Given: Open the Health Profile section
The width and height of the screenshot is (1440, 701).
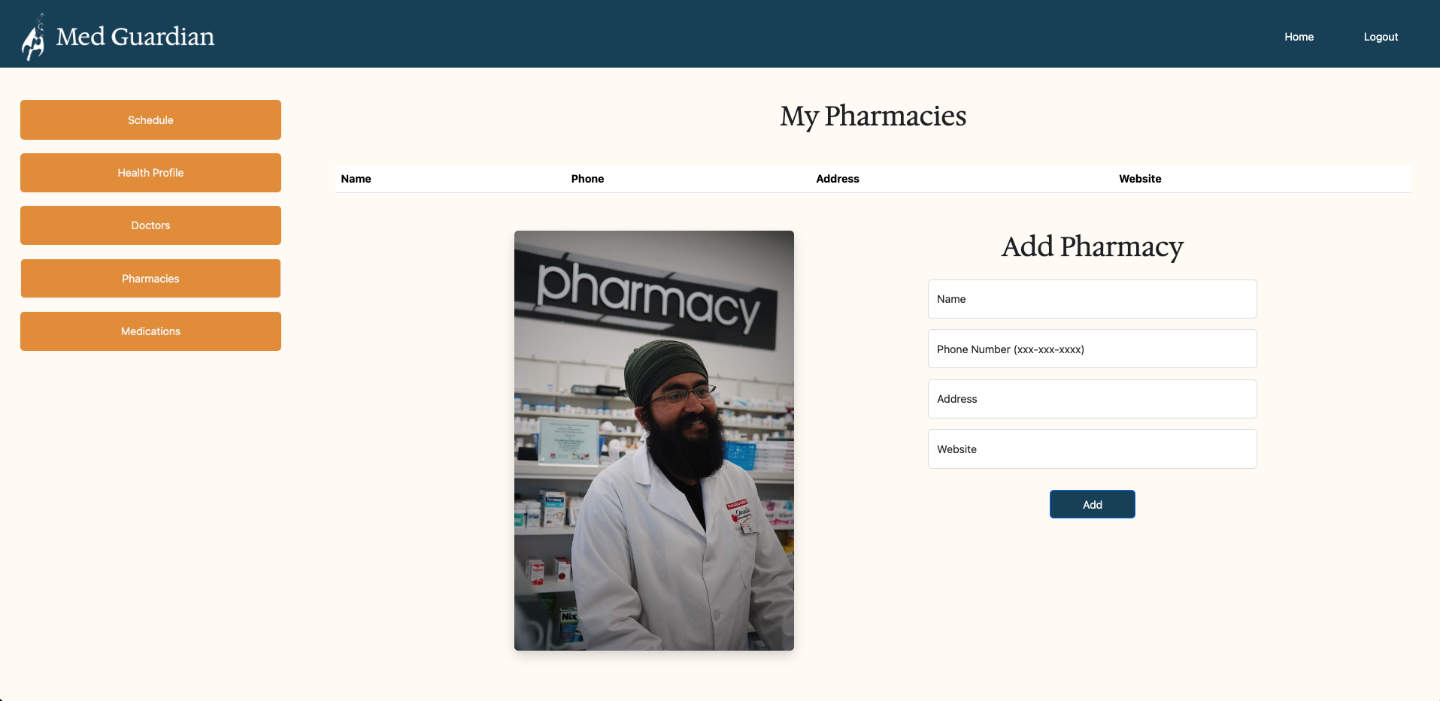Looking at the screenshot, I should (150, 173).
